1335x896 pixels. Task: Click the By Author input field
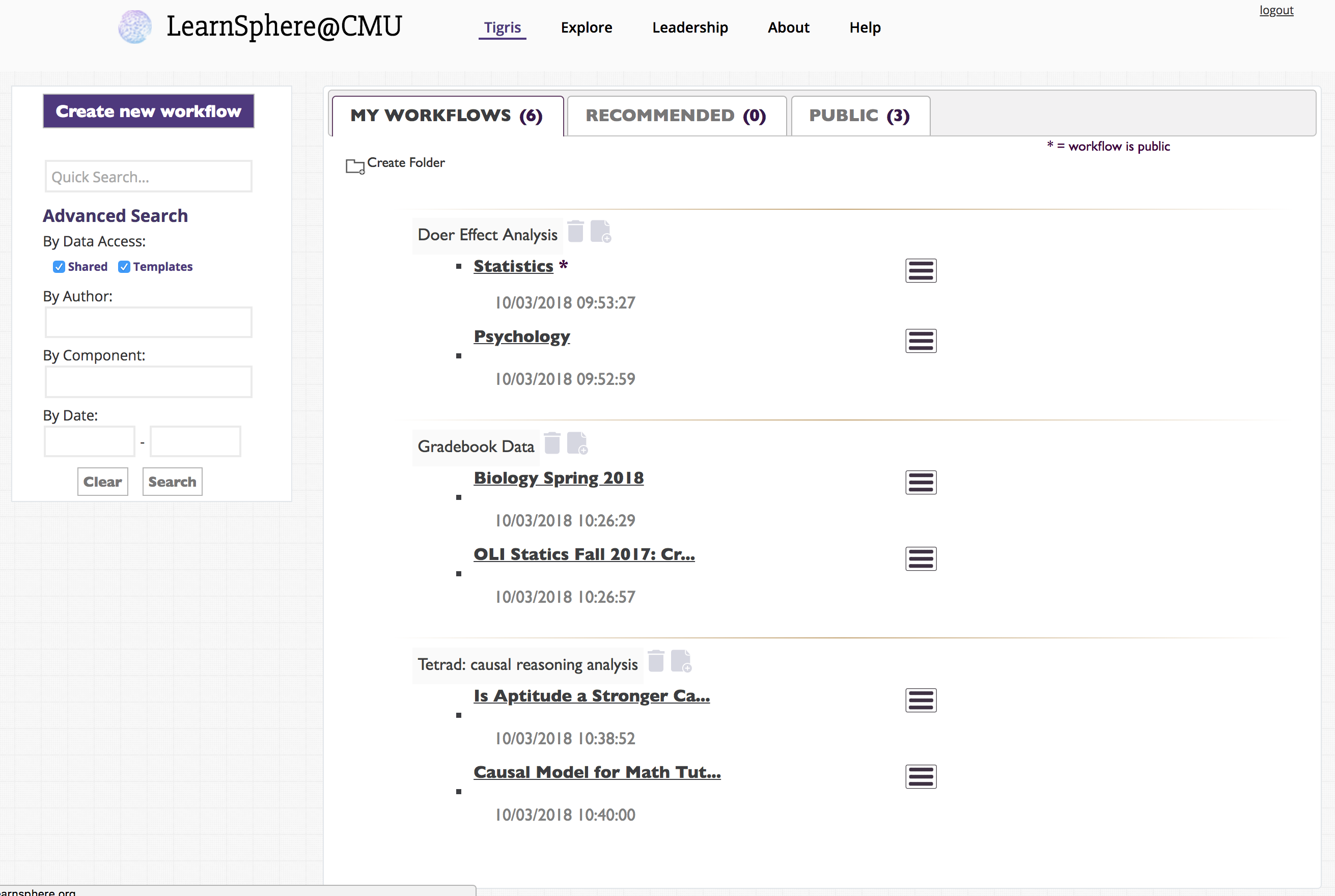(x=149, y=322)
